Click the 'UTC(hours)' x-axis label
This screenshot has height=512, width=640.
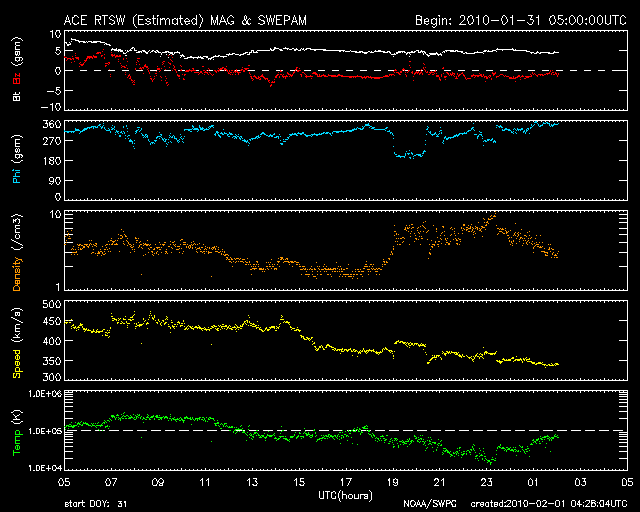coord(345,496)
